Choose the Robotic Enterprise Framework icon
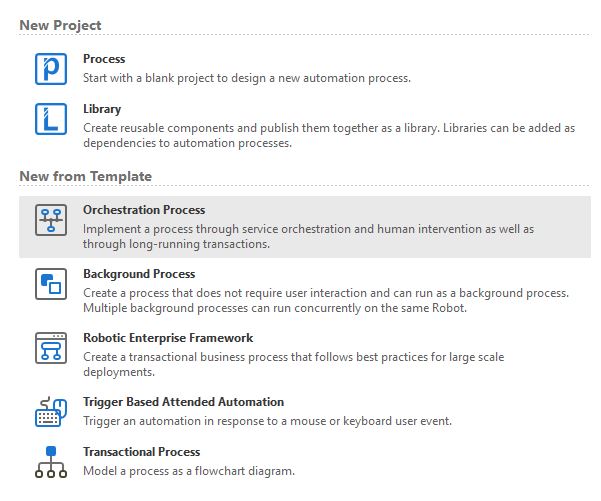Viewport: 601px width, 501px height. point(51,348)
